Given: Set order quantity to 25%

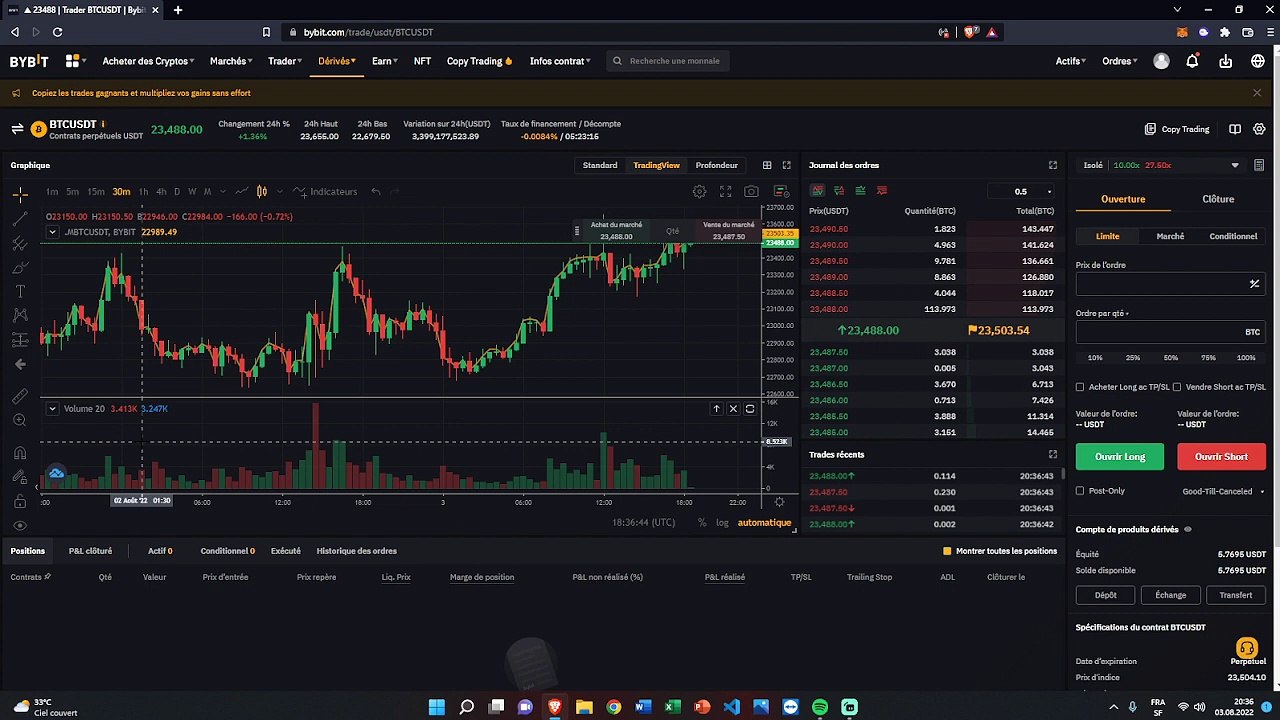Looking at the screenshot, I should (1133, 357).
